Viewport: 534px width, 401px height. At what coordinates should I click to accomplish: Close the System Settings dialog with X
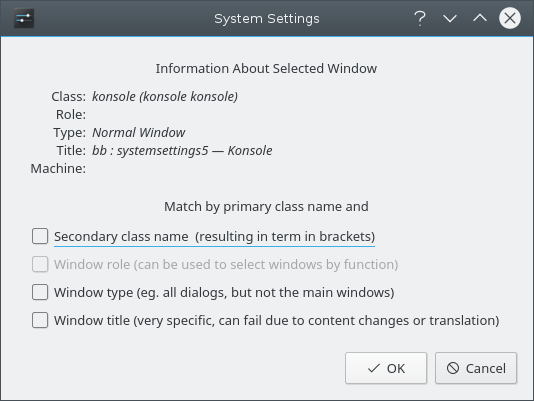(510, 18)
